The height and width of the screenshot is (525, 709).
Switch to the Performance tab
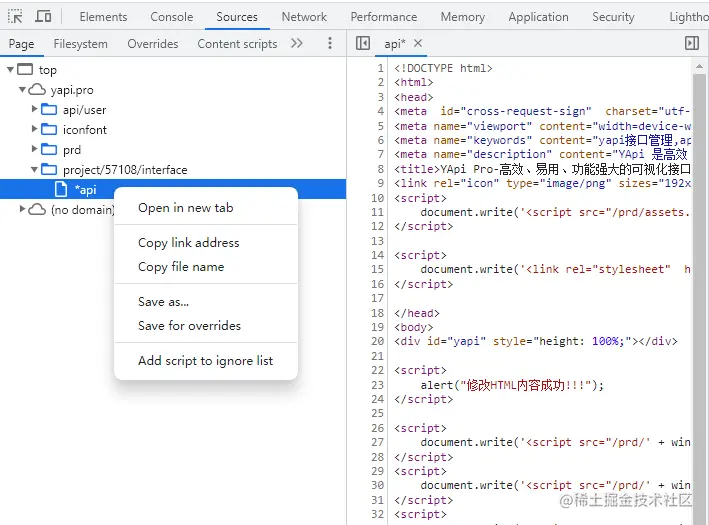[x=383, y=17]
